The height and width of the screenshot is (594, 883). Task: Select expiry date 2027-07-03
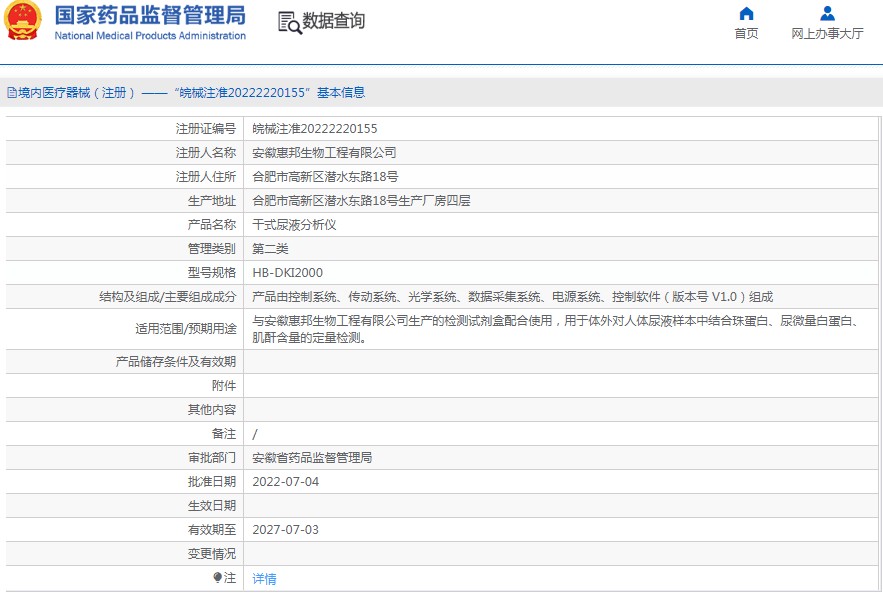[x=286, y=529]
